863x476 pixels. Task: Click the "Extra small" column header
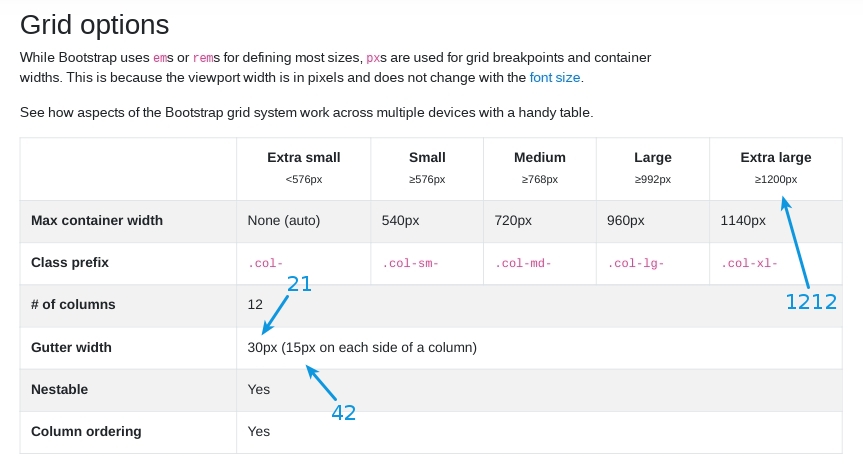coord(303,157)
